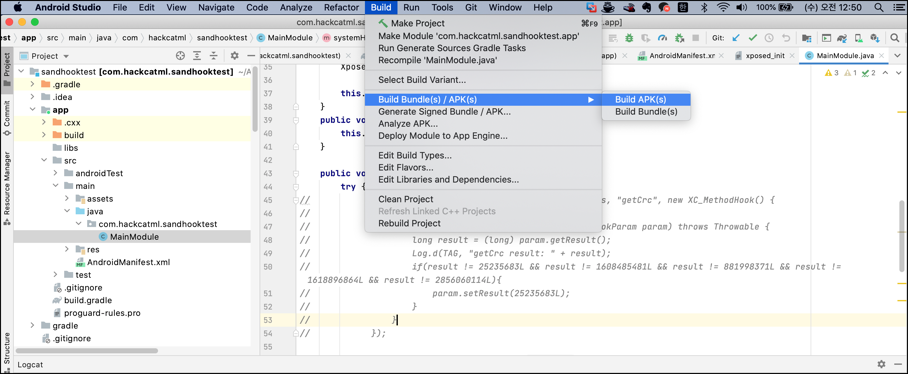Click green typo check count 2

pyautogui.click(x=869, y=73)
